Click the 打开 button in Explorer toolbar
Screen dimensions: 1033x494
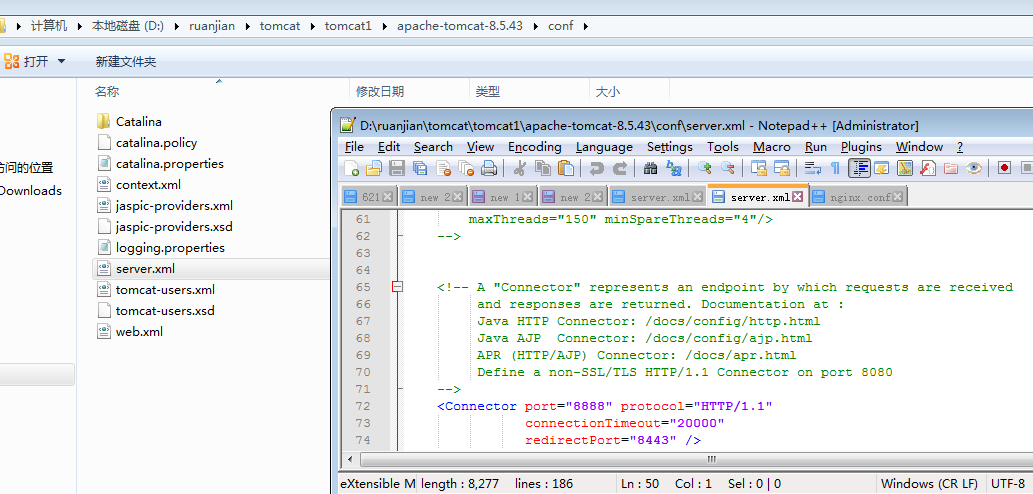coord(28,61)
